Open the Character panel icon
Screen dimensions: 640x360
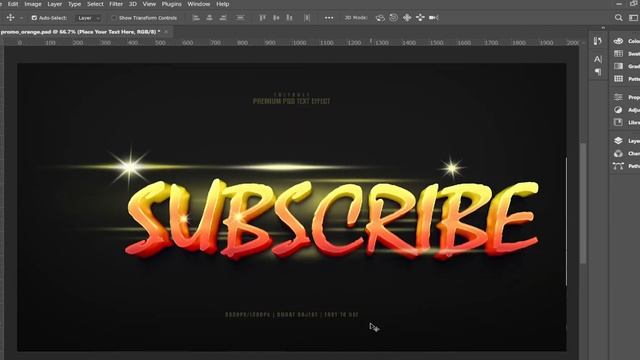(598, 59)
